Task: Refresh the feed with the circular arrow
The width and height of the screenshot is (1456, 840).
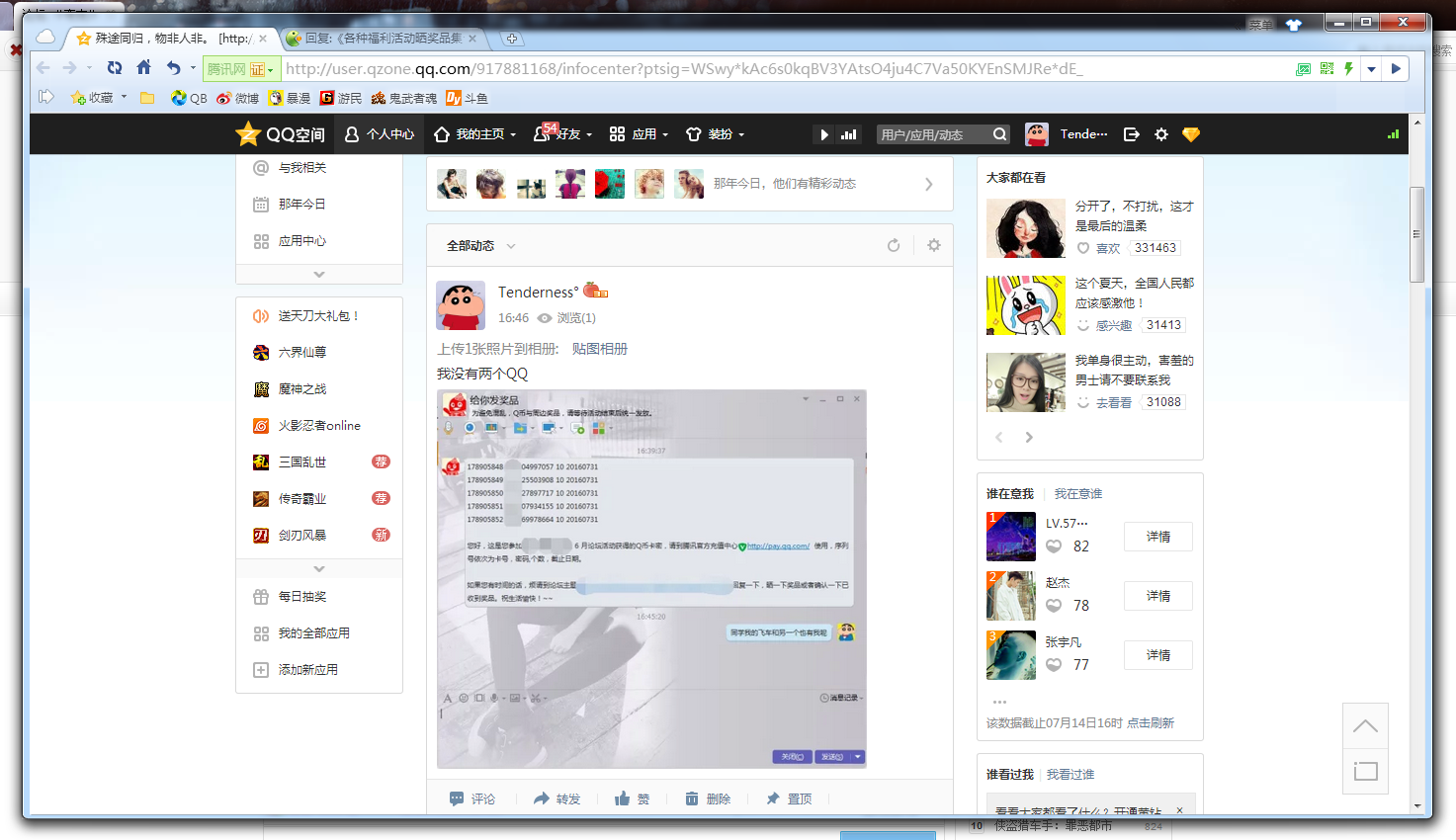Action: click(894, 245)
